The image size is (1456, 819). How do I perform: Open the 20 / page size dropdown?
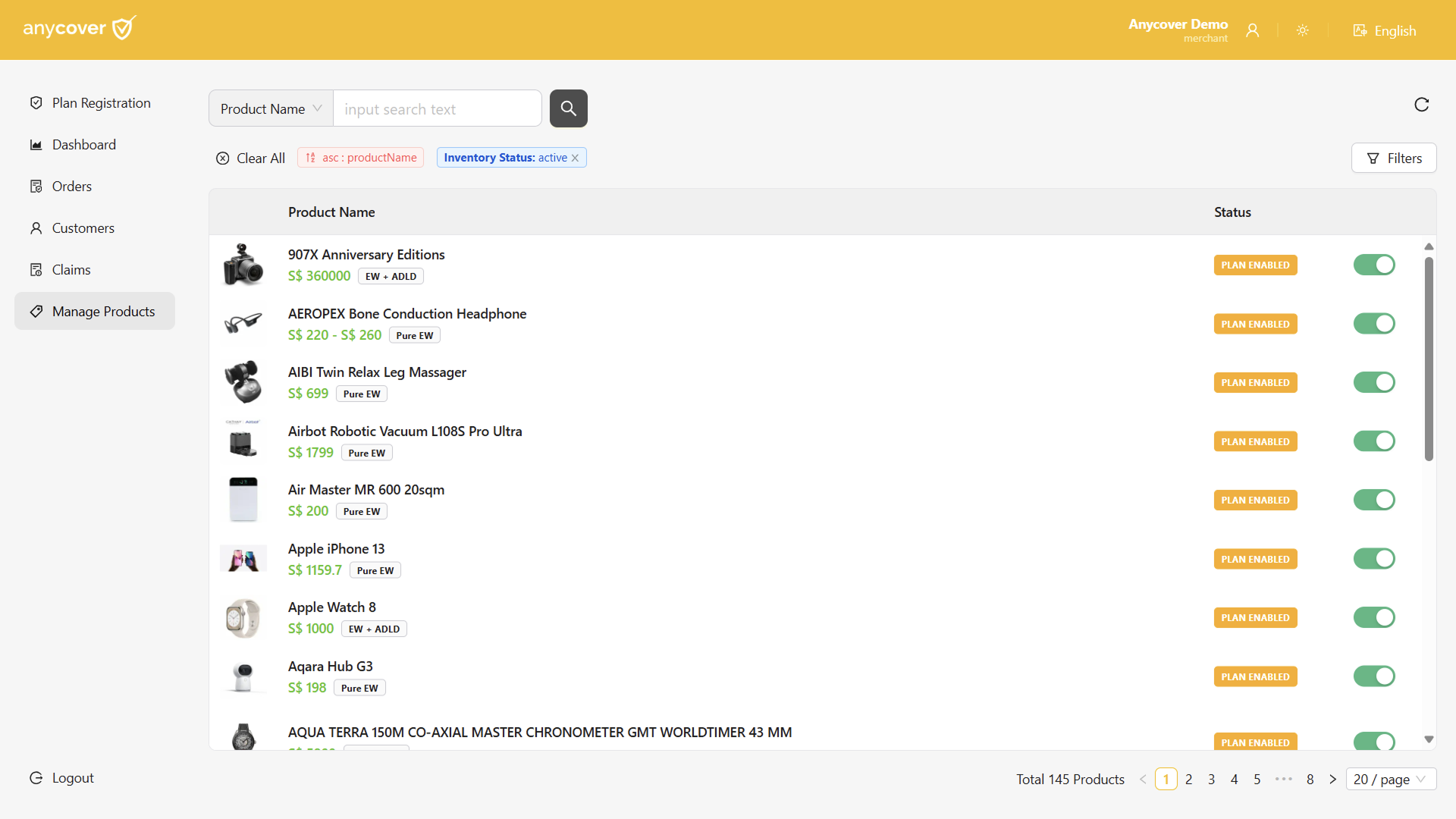coord(1391,779)
